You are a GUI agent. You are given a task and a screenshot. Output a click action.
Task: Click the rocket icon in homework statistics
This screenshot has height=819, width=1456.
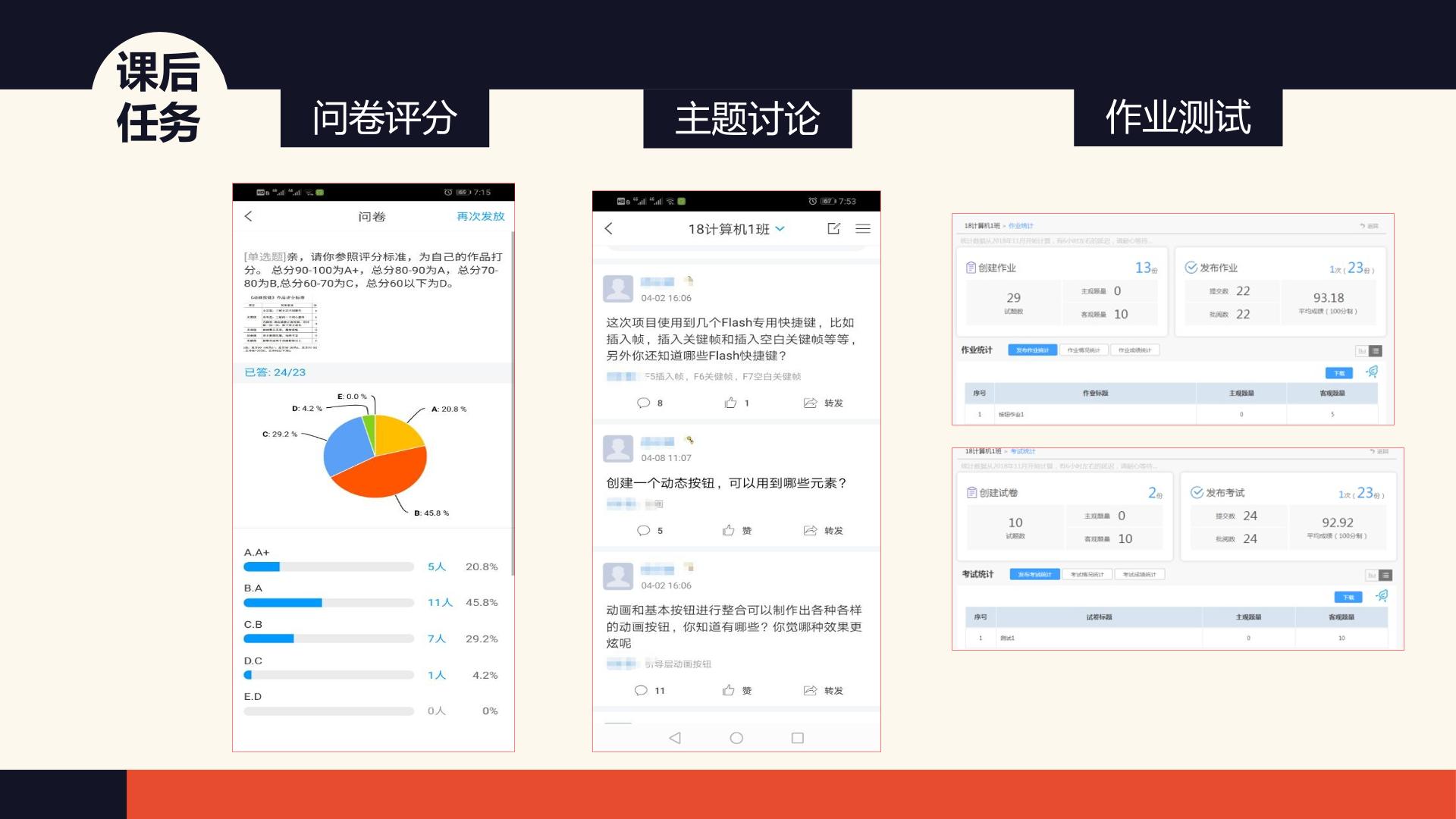(x=1372, y=372)
